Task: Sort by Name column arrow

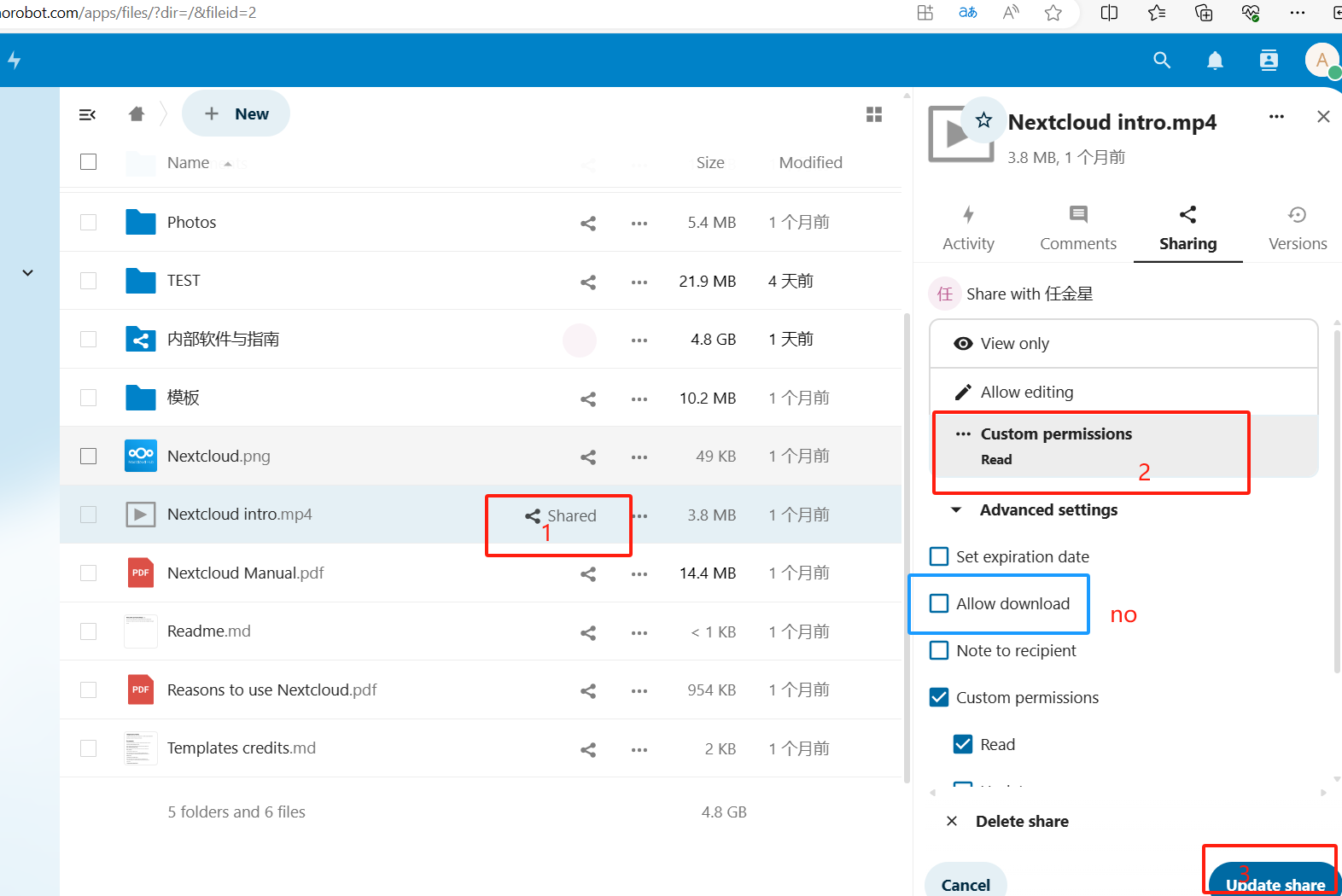Action: click(228, 163)
